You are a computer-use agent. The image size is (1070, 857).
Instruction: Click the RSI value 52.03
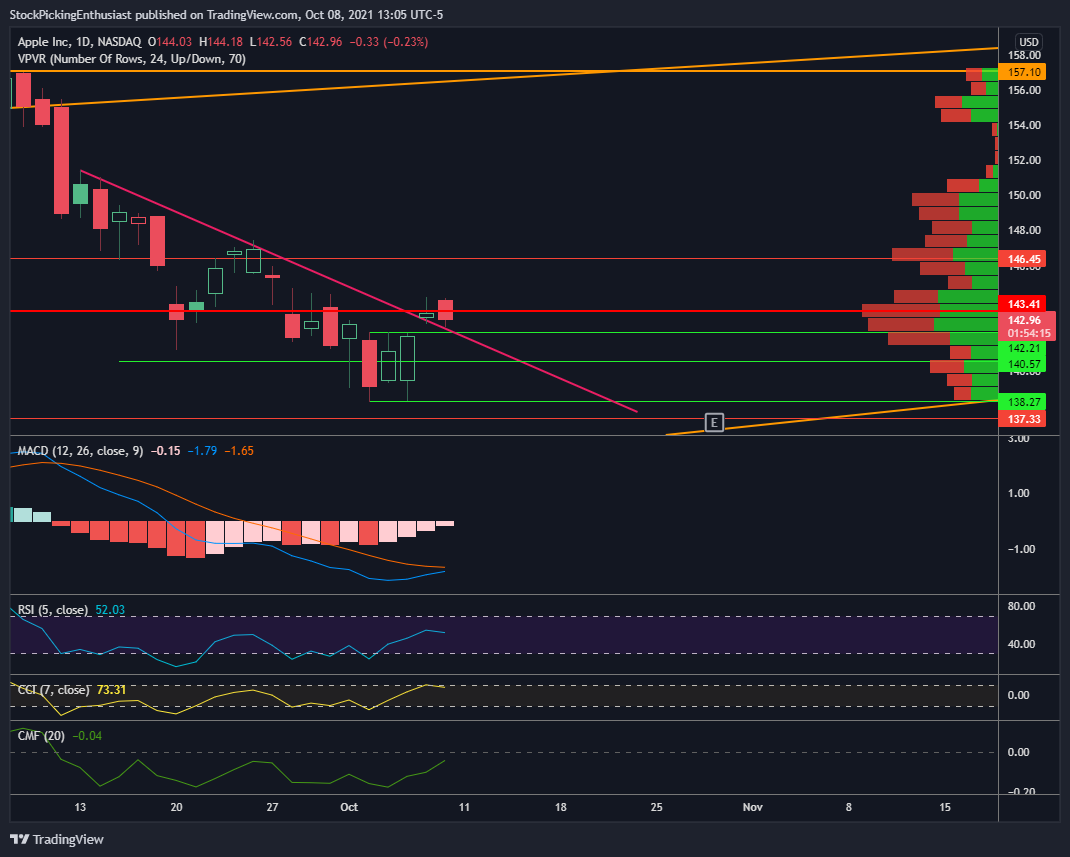point(110,610)
